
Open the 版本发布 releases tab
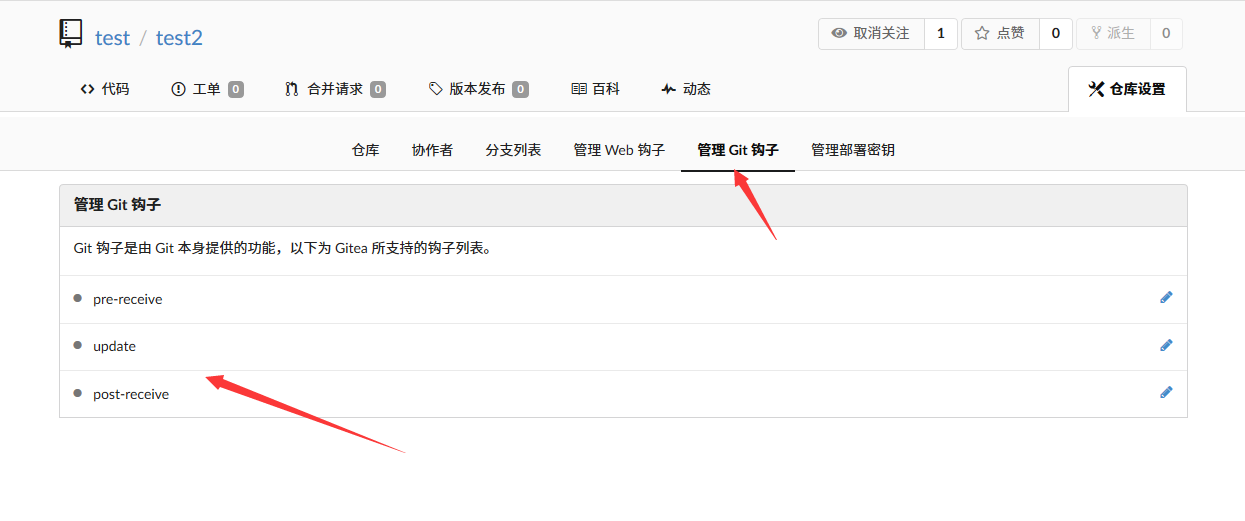[x=478, y=89]
